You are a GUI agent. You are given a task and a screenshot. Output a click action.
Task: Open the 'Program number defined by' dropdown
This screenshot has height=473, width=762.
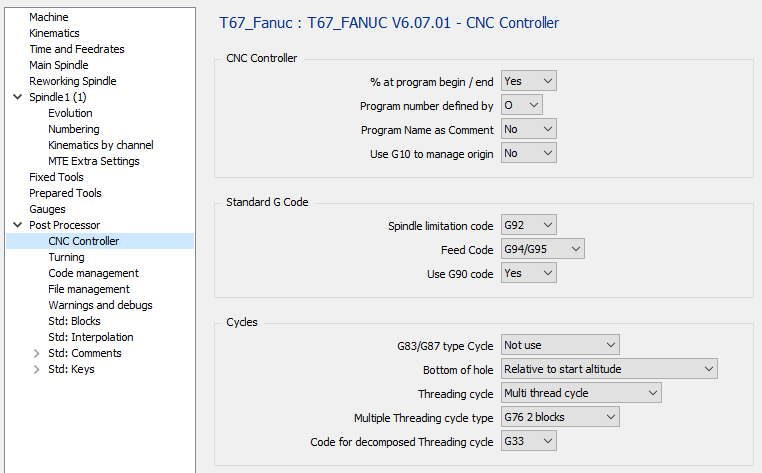point(521,105)
